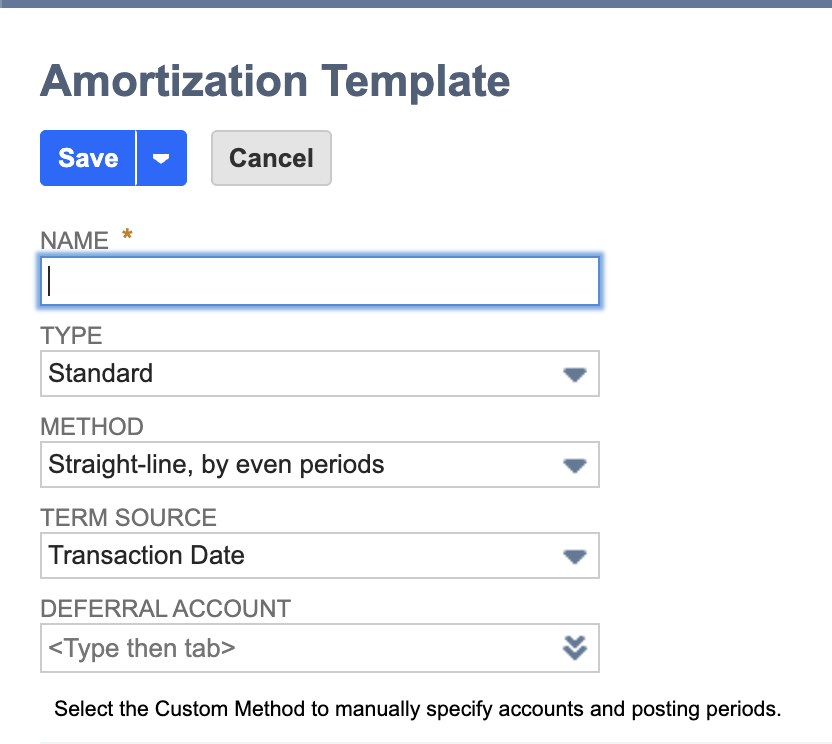Screen dimensions: 832x744
Task: Click the Amortization Template page heading
Action: (275, 81)
